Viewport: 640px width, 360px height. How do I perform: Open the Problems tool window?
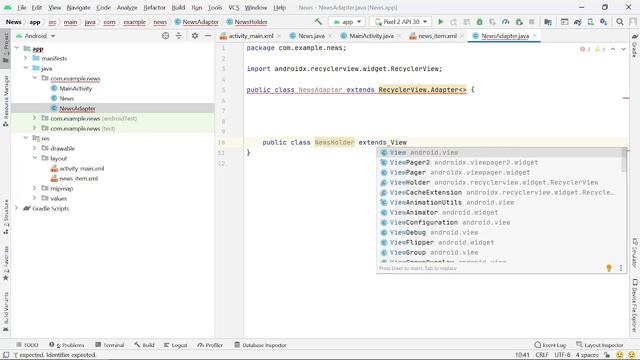pyautogui.click(x=67, y=345)
